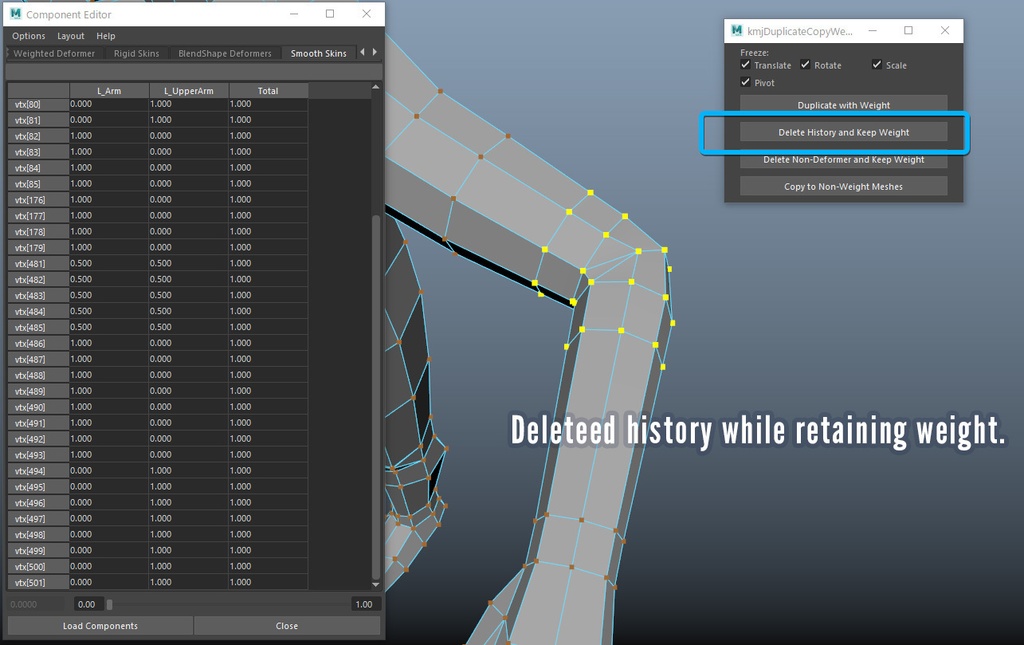
Task: Select row vtx[82]
Action: (x=38, y=136)
